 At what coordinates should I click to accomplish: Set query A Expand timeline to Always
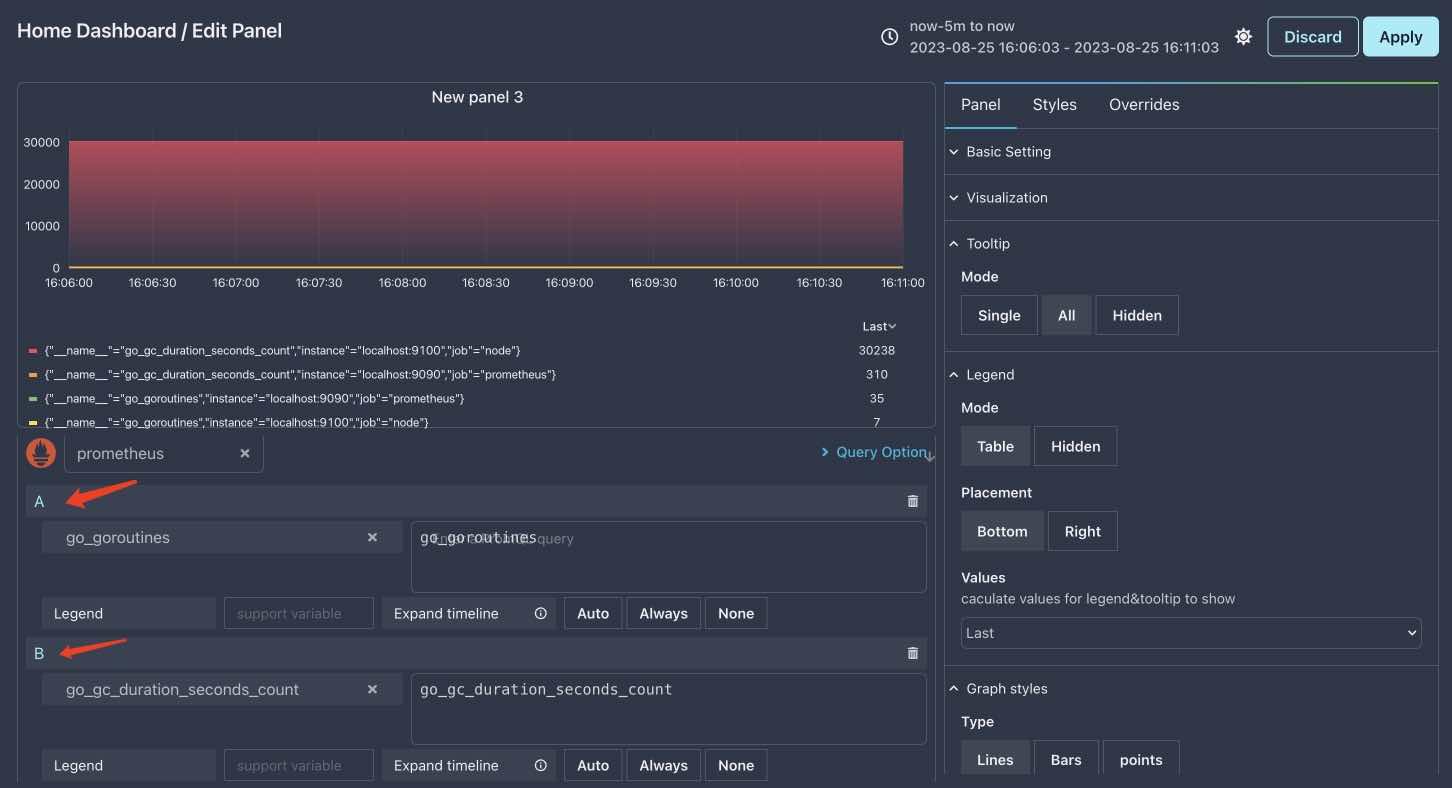tap(663, 613)
